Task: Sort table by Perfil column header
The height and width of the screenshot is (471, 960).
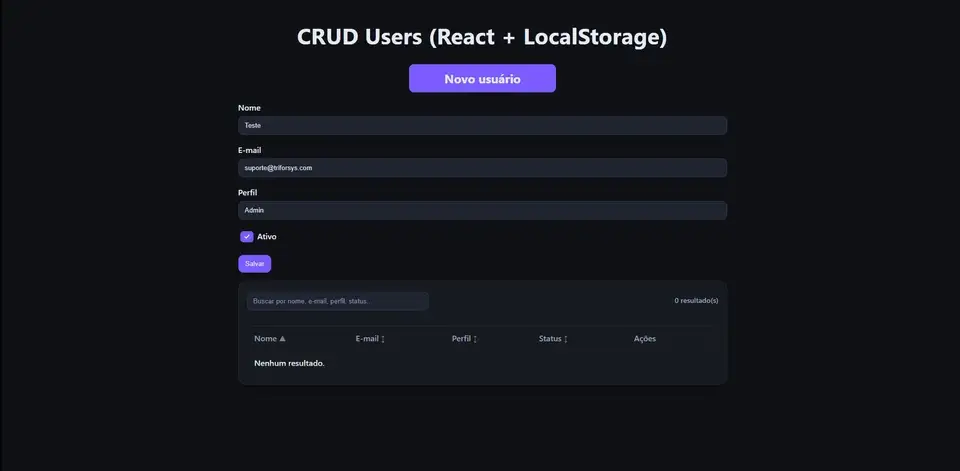Action: coord(464,339)
